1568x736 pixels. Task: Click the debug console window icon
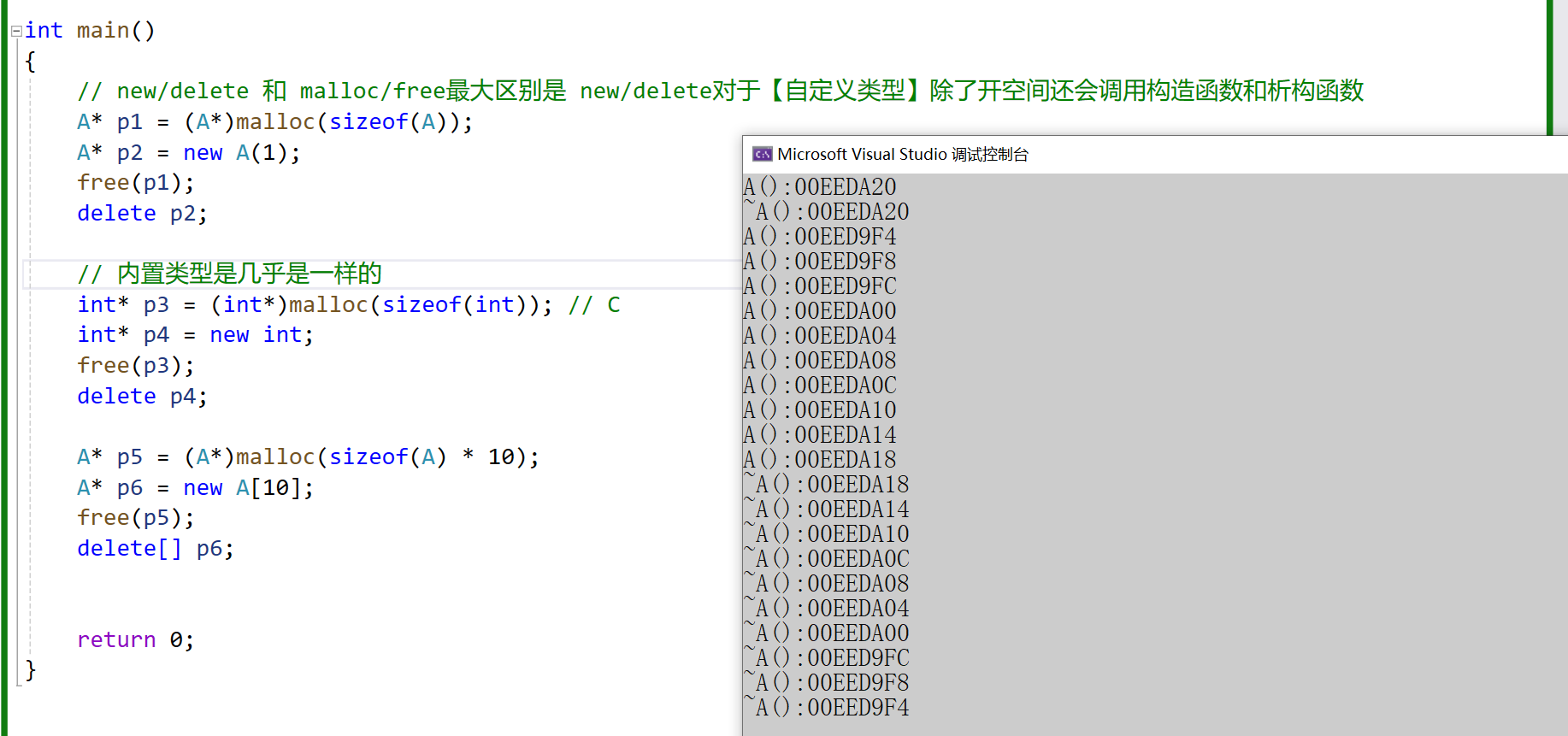(762, 154)
